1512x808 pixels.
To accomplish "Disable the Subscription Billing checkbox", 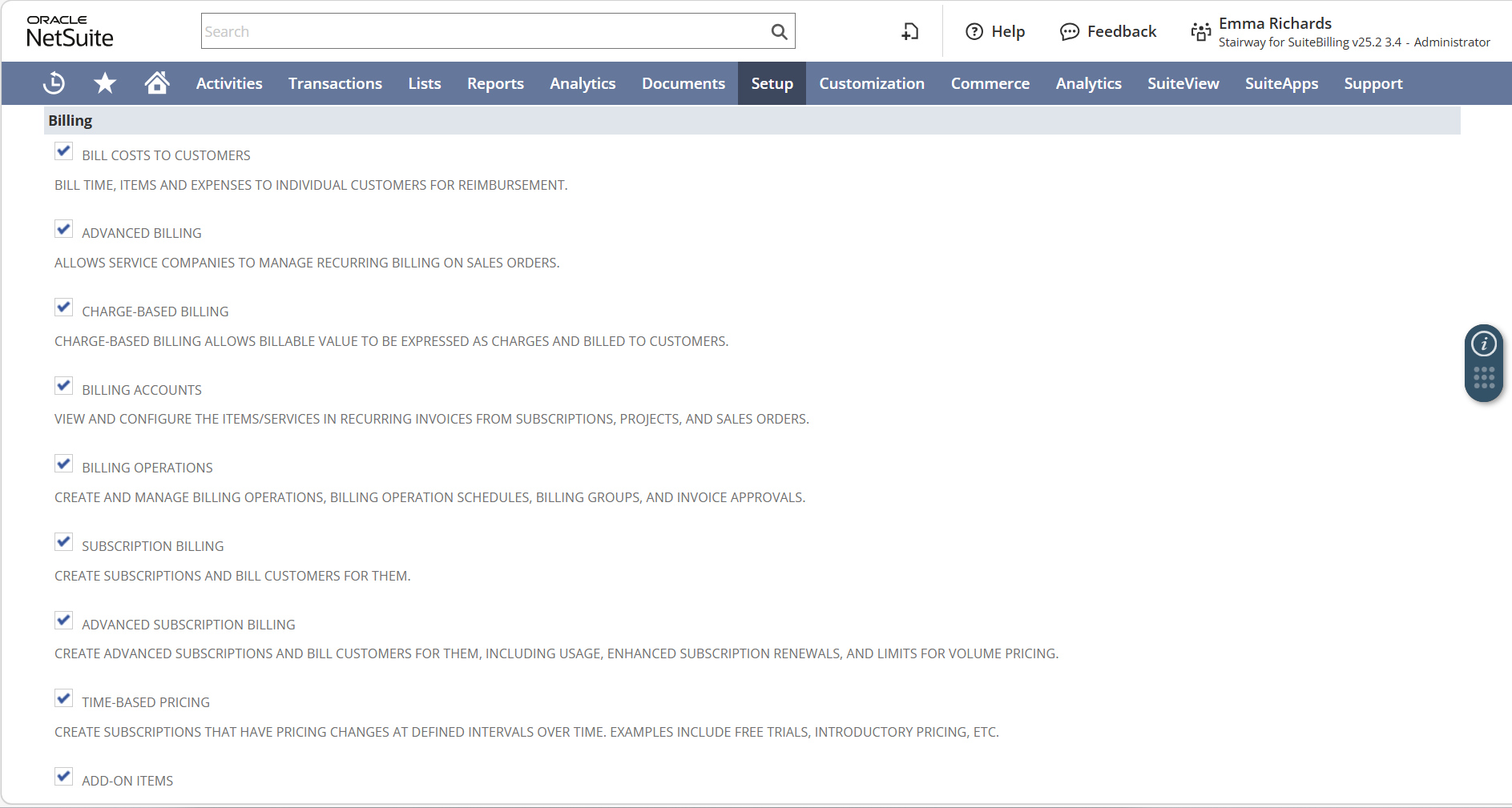I will pos(64,542).
